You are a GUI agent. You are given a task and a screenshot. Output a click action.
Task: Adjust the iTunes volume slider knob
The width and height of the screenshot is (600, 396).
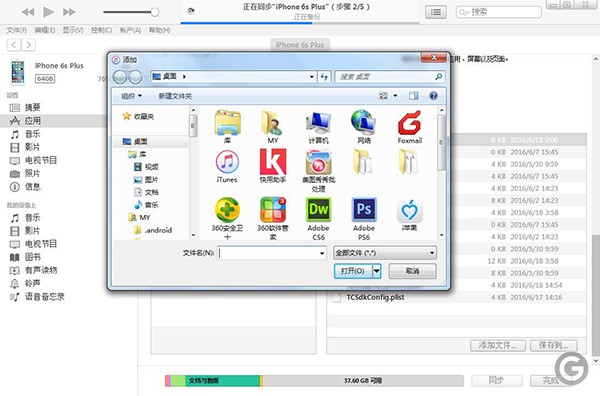click(155, 12)
